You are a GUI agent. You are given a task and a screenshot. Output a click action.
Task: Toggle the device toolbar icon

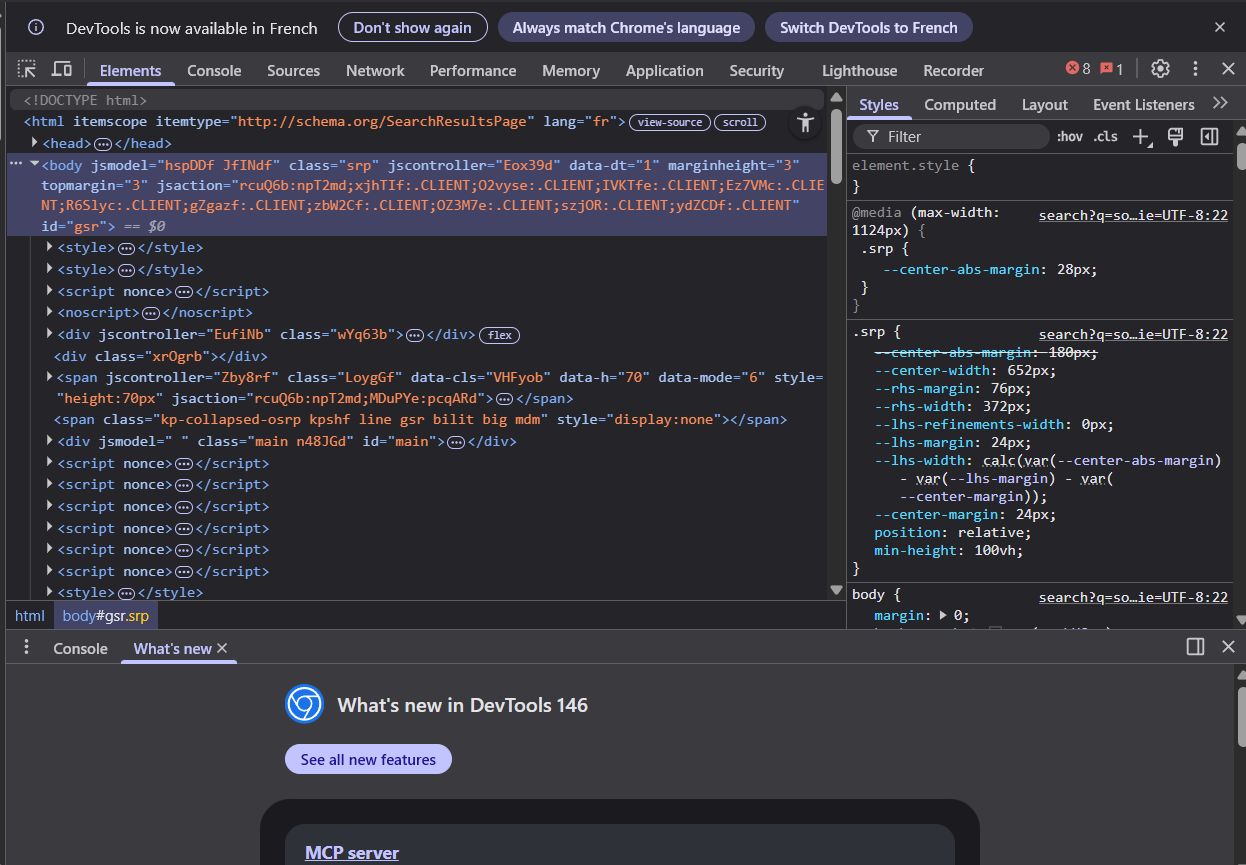coord(62,69)
